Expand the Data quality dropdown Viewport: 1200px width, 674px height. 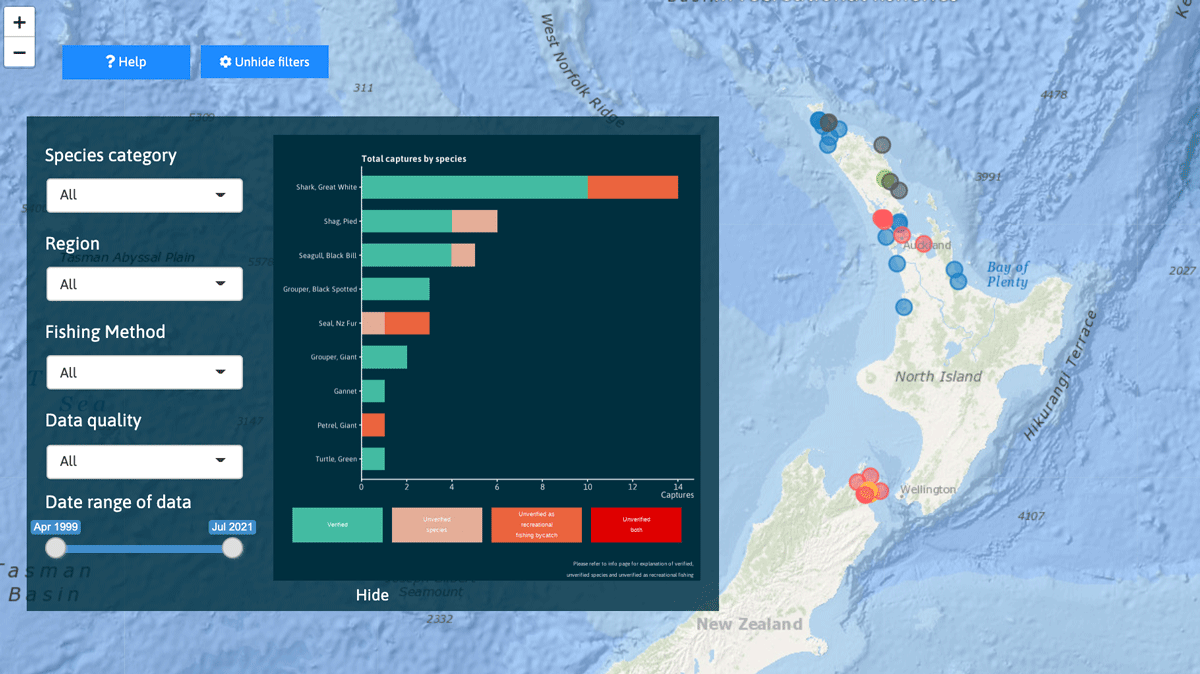pyautogui.click(x=144, y=461)
